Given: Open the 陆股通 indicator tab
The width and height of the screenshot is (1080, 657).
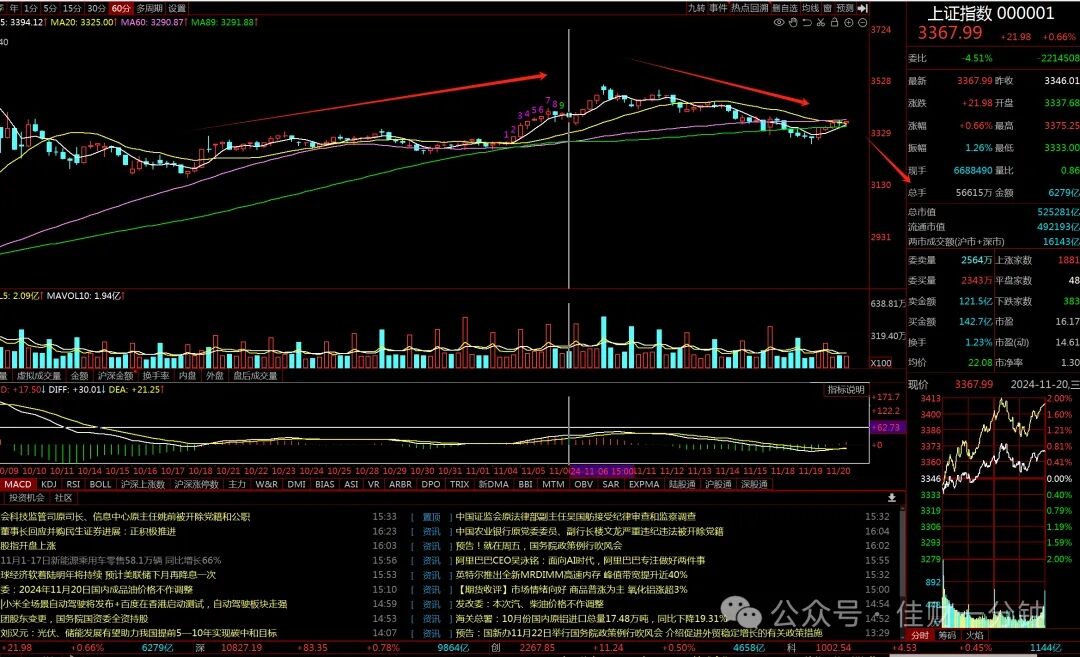Looking at the screenshot, I should pos(681,484).
